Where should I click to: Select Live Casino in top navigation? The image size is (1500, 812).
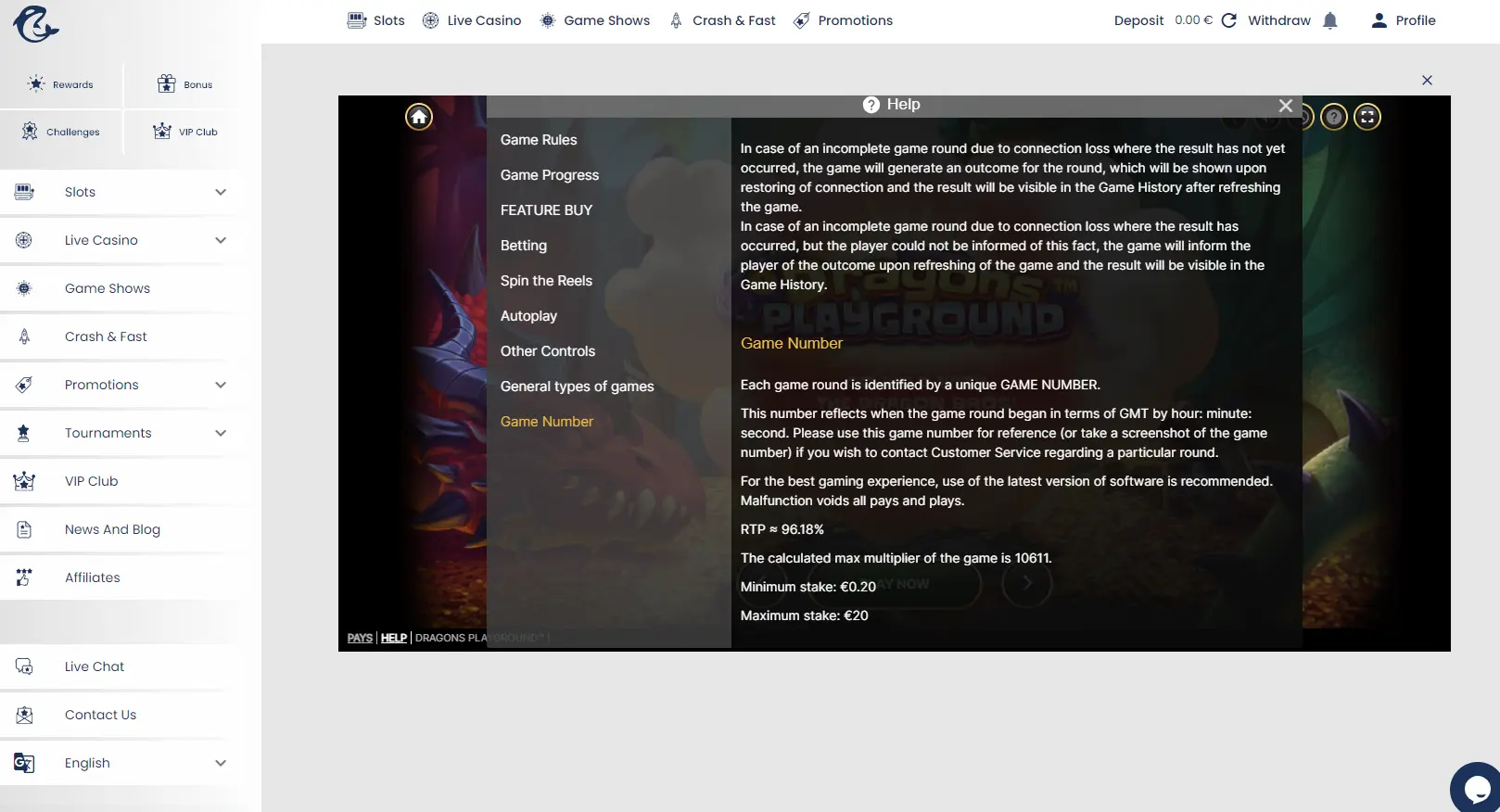pos(472,20)
